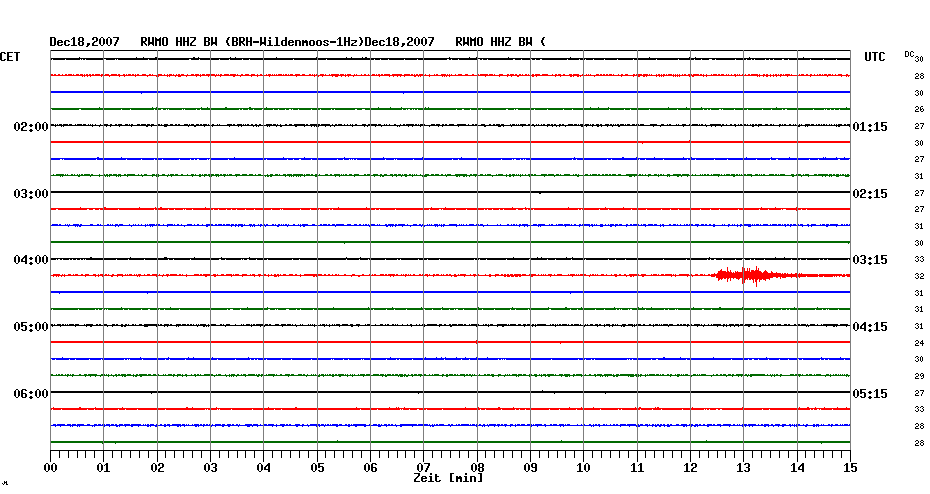The image size is (930, 494).
Task: Click minute axis tick label 10
Action: pyautogui.click(x=584, y=468)
